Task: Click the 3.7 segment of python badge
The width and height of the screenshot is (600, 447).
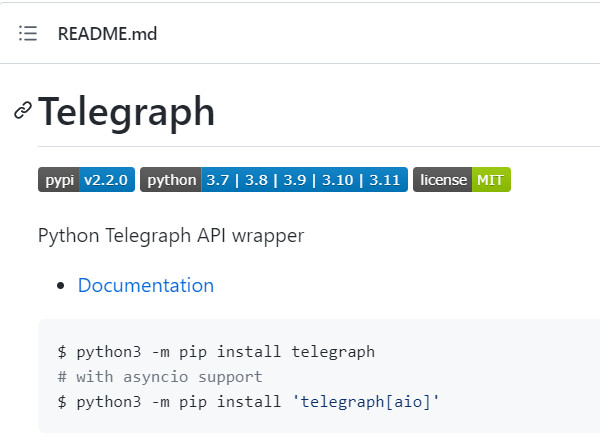Action: point(218,180)
